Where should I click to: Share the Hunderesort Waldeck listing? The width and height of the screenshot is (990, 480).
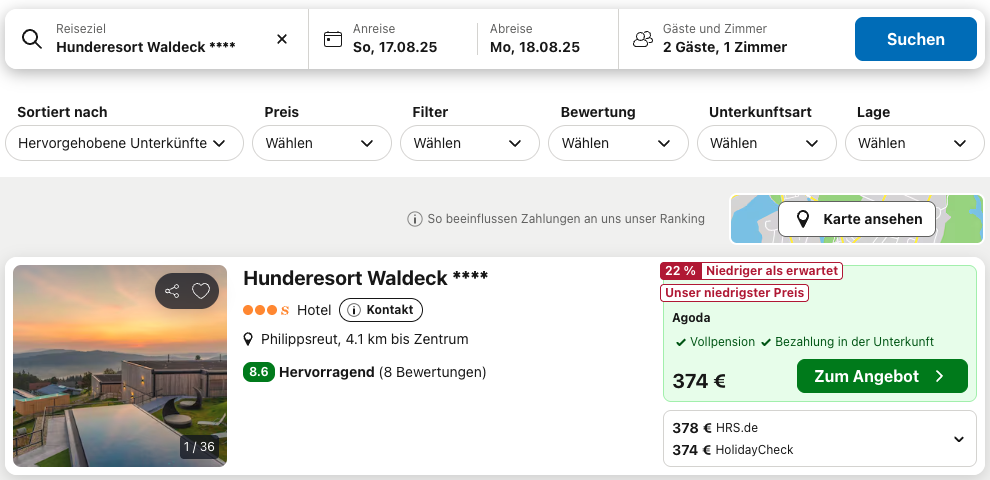pyautogui.click(x=172, y=291)
